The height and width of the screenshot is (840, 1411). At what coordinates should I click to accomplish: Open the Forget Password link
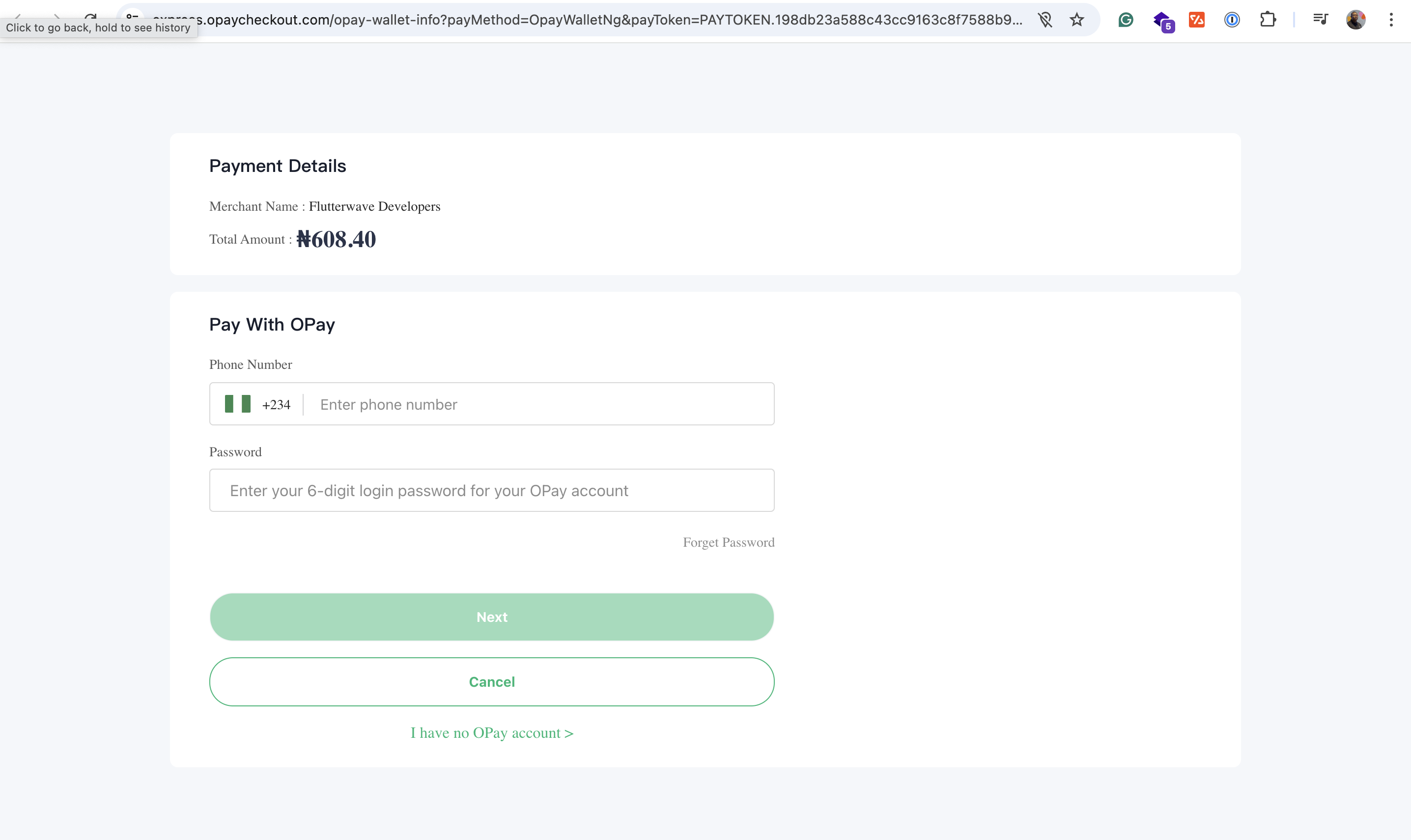pyautogui.click(x=729, y=542)
